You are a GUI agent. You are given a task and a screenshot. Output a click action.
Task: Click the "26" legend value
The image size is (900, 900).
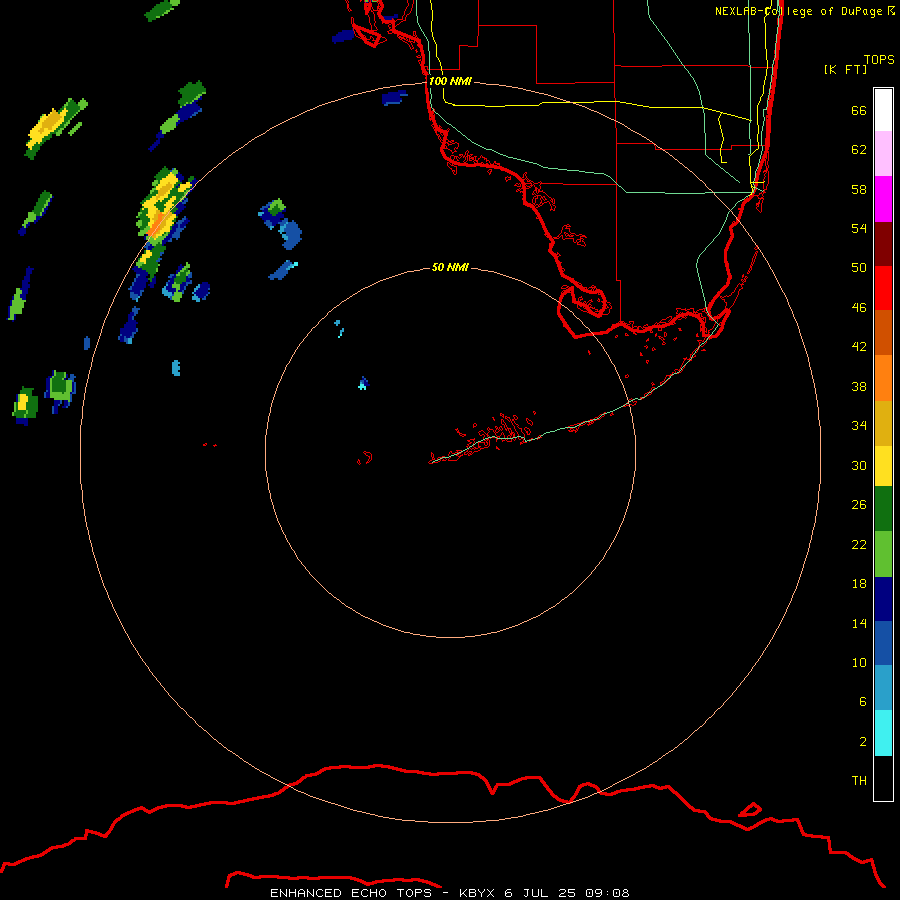coord(859,505)
